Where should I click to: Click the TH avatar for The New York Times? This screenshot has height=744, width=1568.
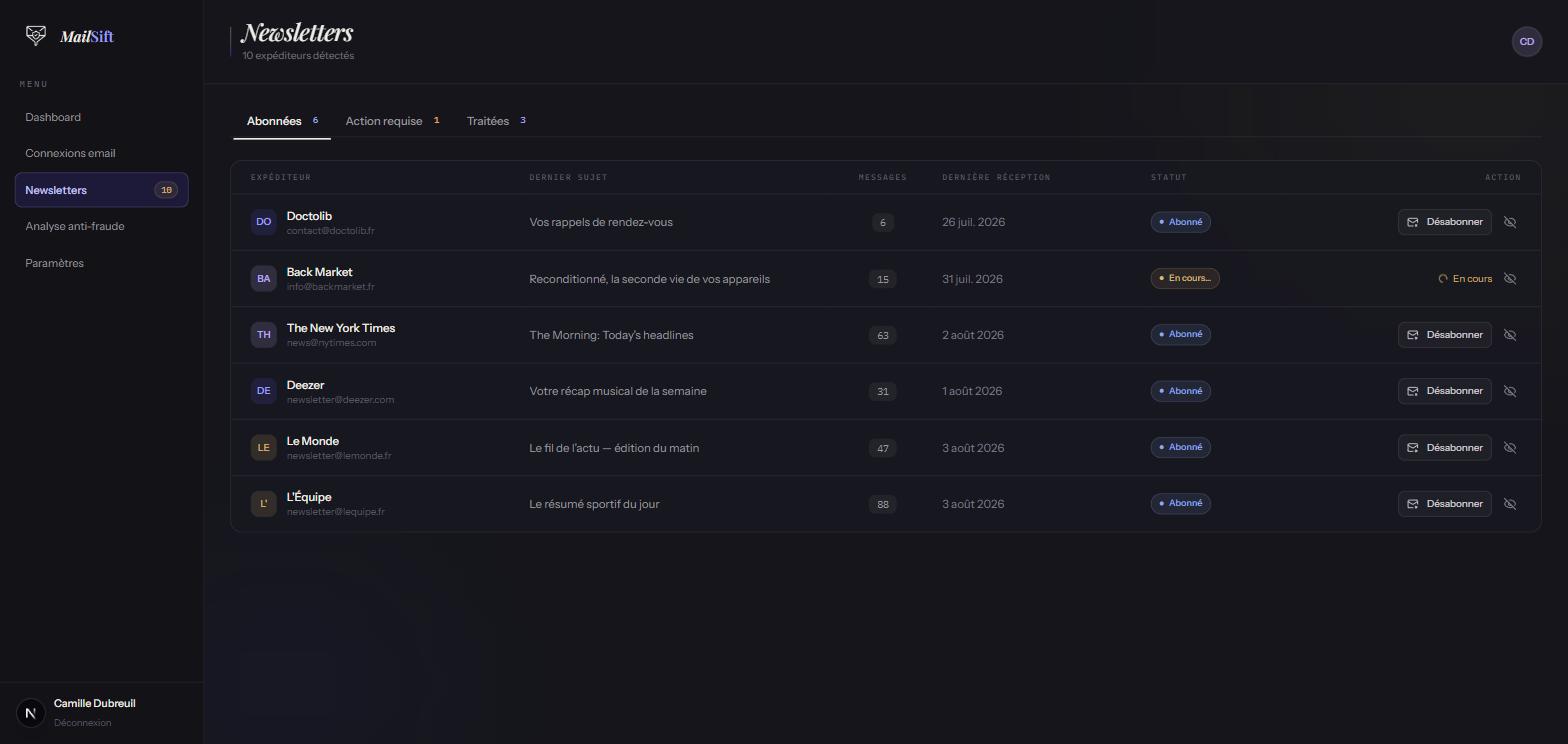click(263, 335)
